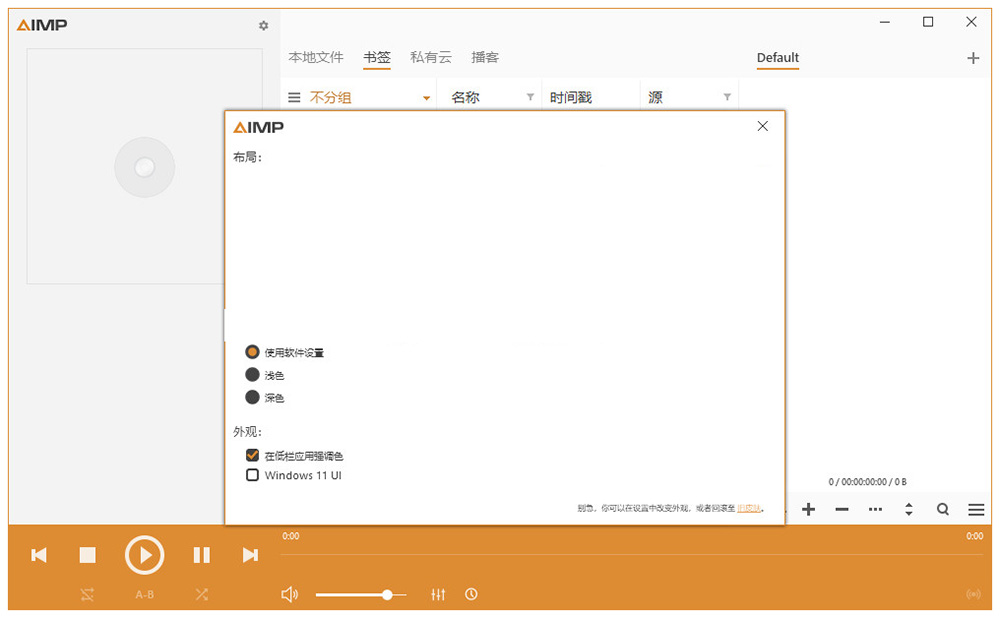
Task: Open playlist search with the magnifier icon
Action: (x=942, y=509)
